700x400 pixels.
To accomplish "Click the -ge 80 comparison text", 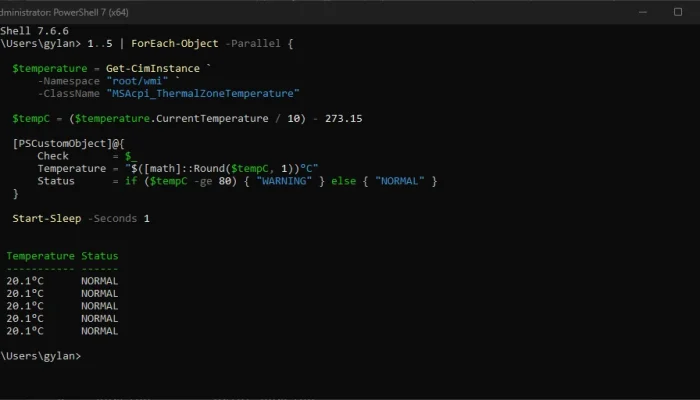I will pyautogui.click(x=212, y=181).
